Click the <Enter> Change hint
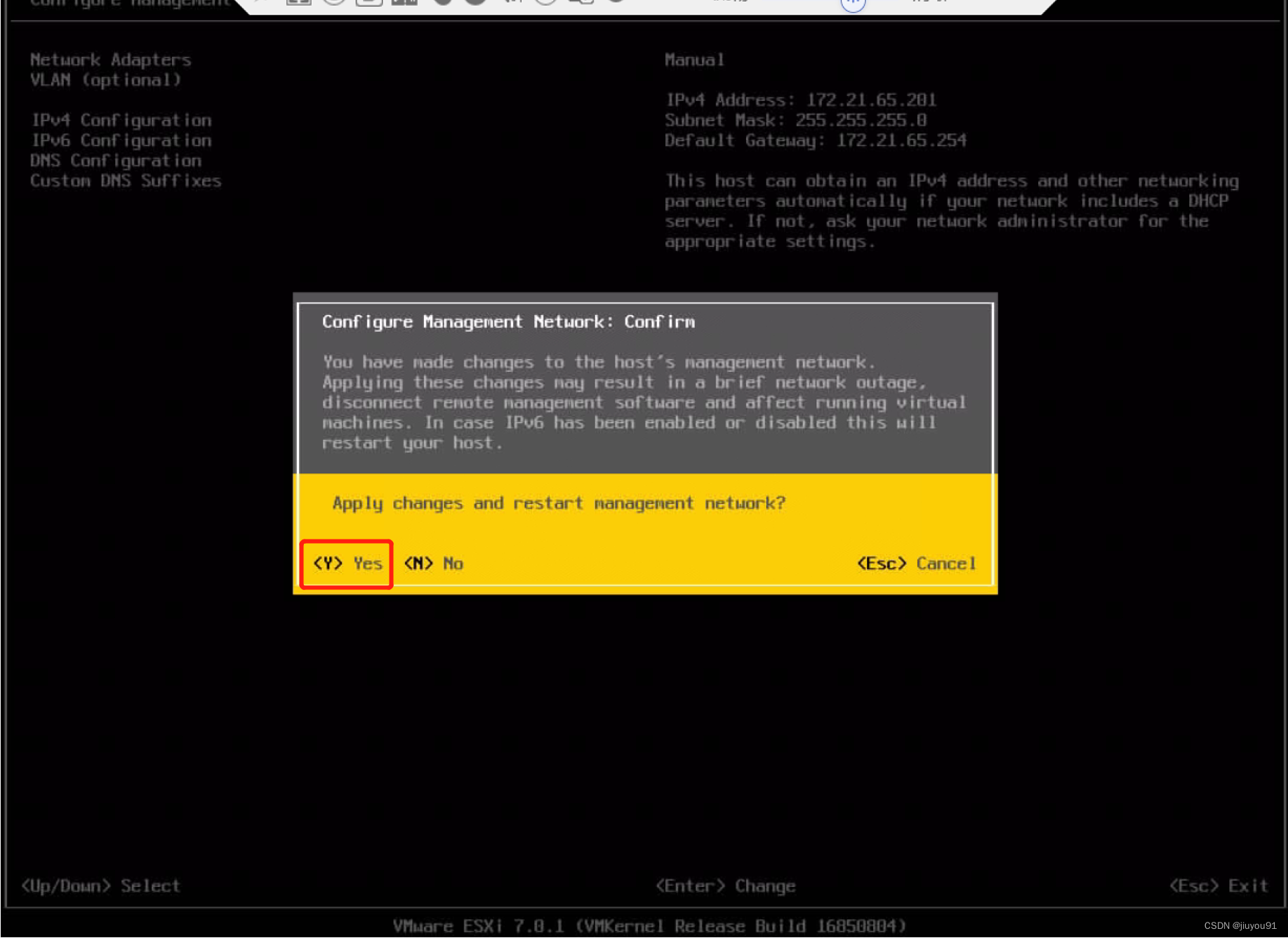The height and width of the screenshot is (938, 1288). 726,886
